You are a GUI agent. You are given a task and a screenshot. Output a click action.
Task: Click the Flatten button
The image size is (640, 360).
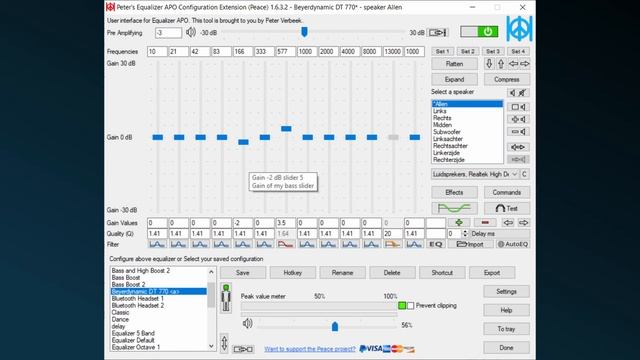[x=454, y=64]
